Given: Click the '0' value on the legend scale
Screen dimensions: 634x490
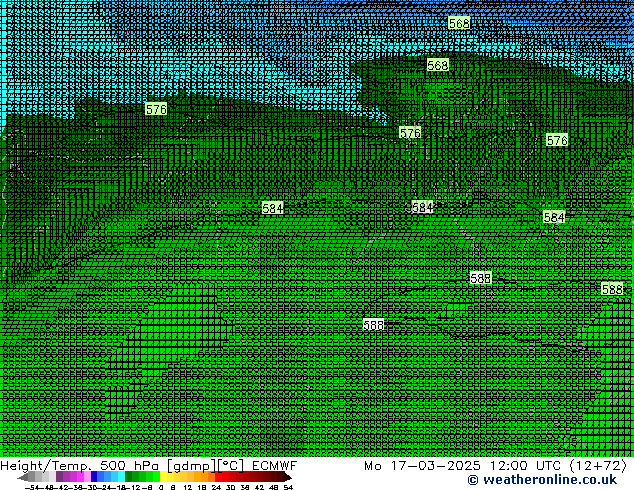Looking at the screenshot, I should click(x=161, y=487).
